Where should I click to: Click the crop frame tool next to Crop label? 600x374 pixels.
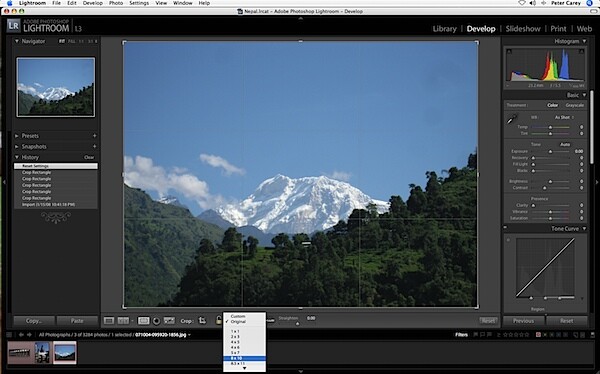point(202,321)
